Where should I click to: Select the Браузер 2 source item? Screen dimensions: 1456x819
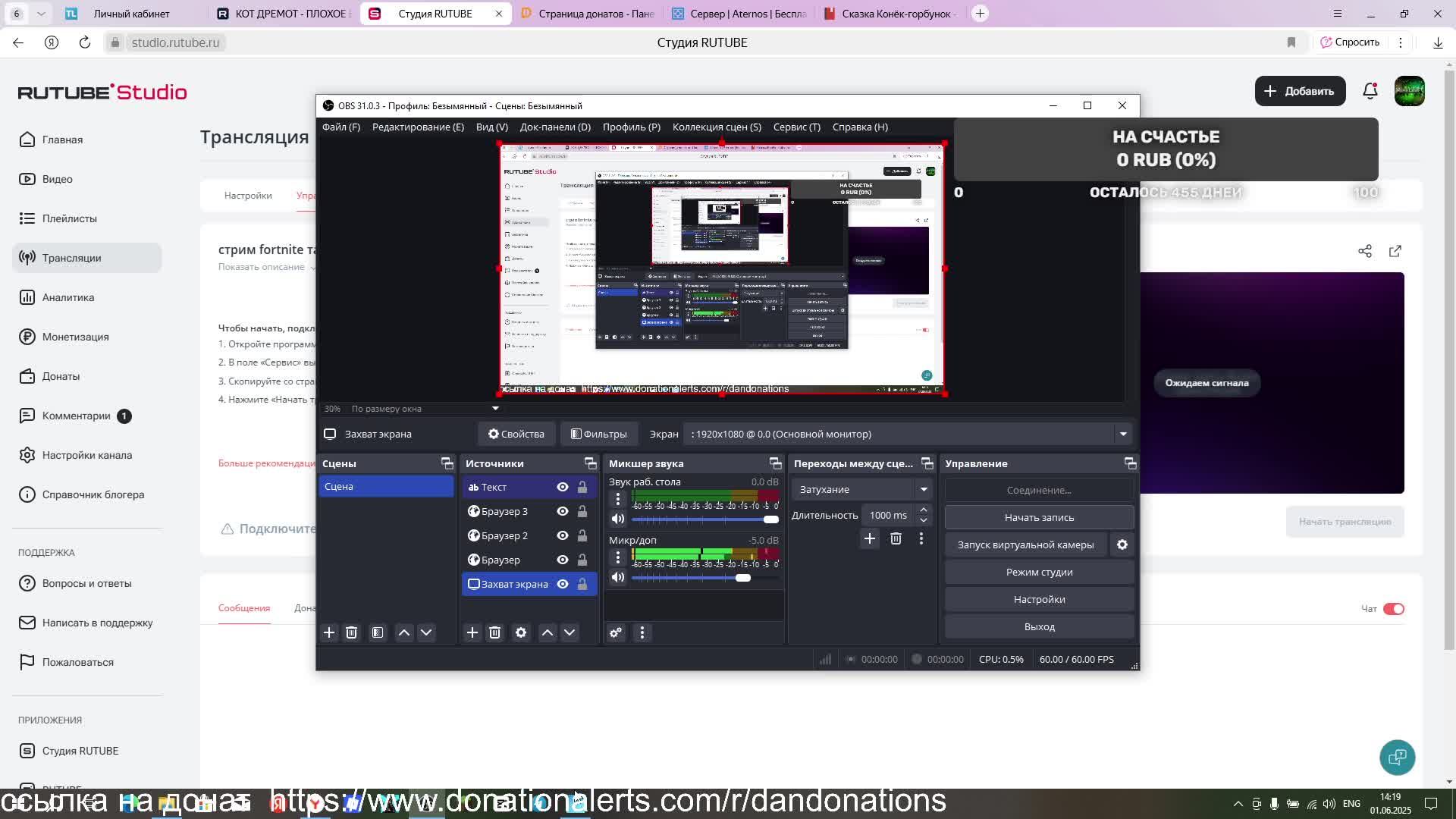click(x=504, y=535)
